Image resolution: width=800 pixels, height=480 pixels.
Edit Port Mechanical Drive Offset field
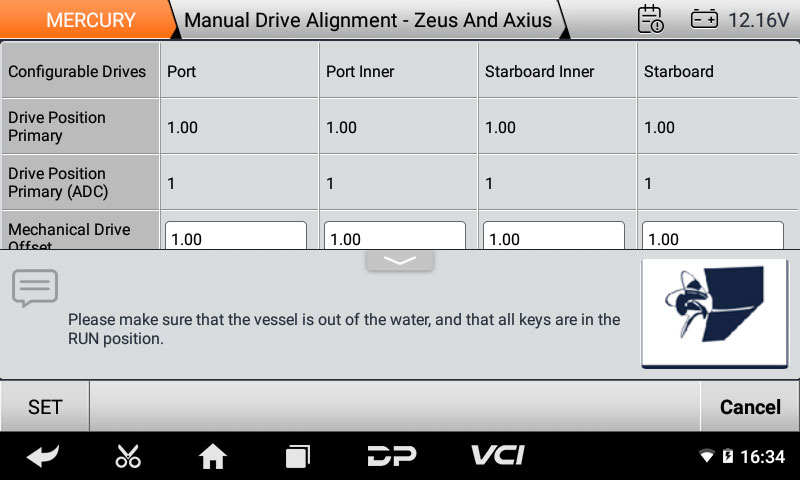236,237
